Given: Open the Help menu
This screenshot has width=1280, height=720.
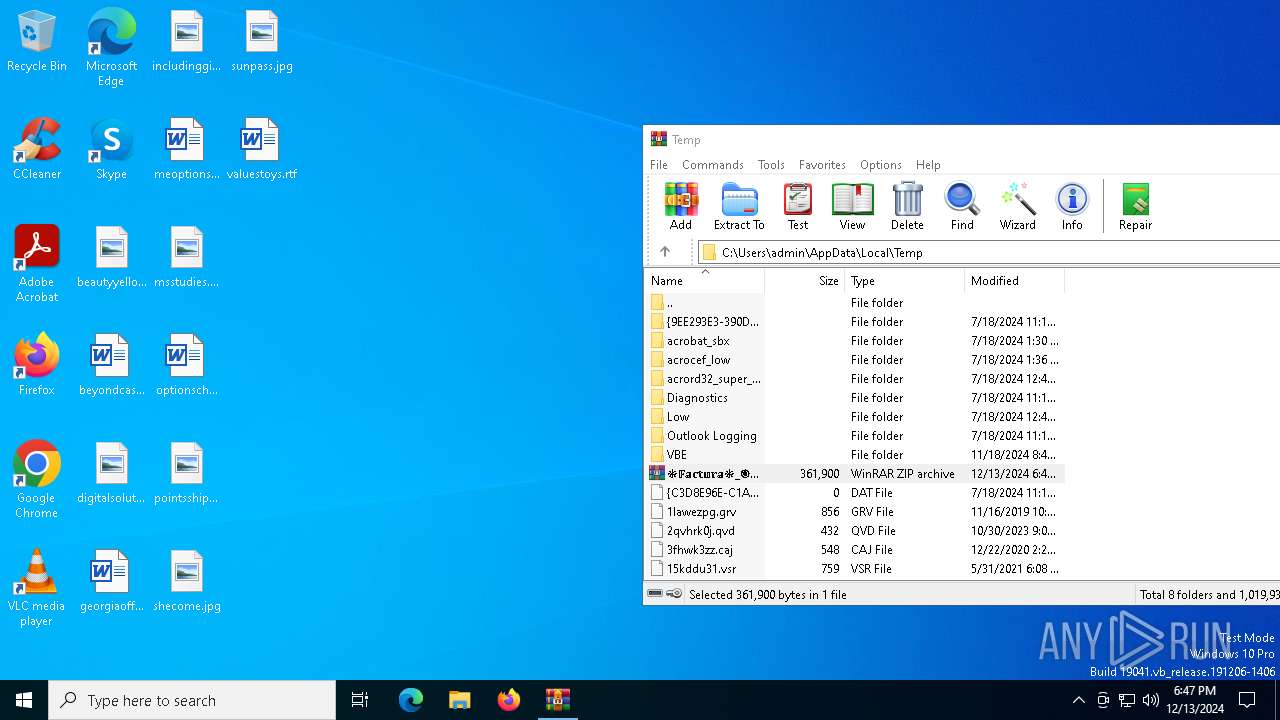Looking at the screenshot, I should [x=928, y=165].
